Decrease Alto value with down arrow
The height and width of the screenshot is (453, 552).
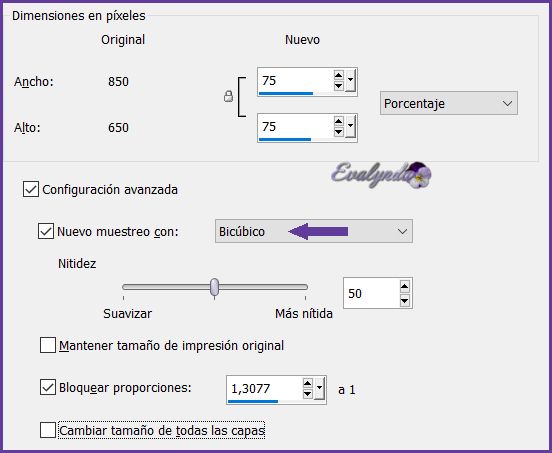338,132
